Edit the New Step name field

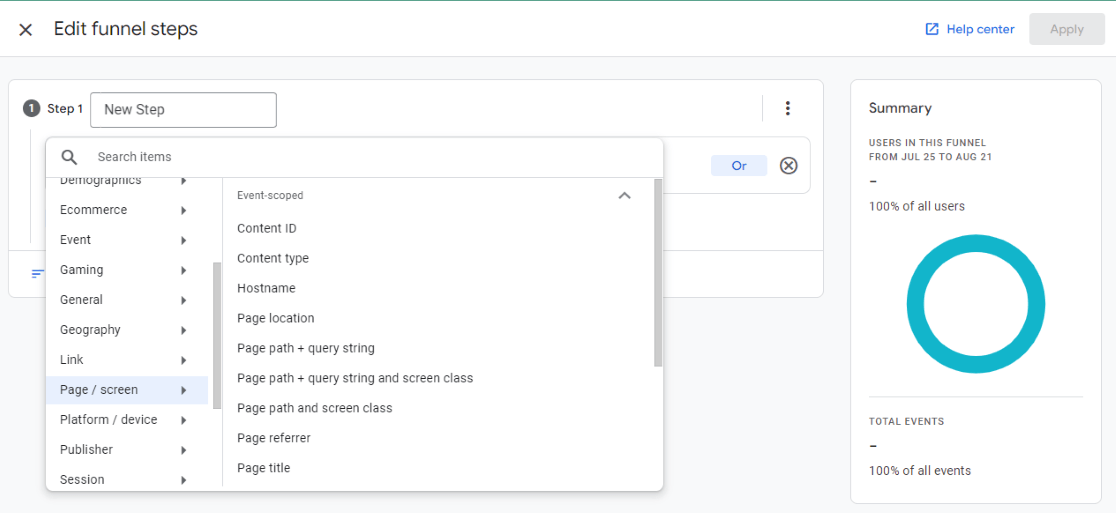coord(183,110)
